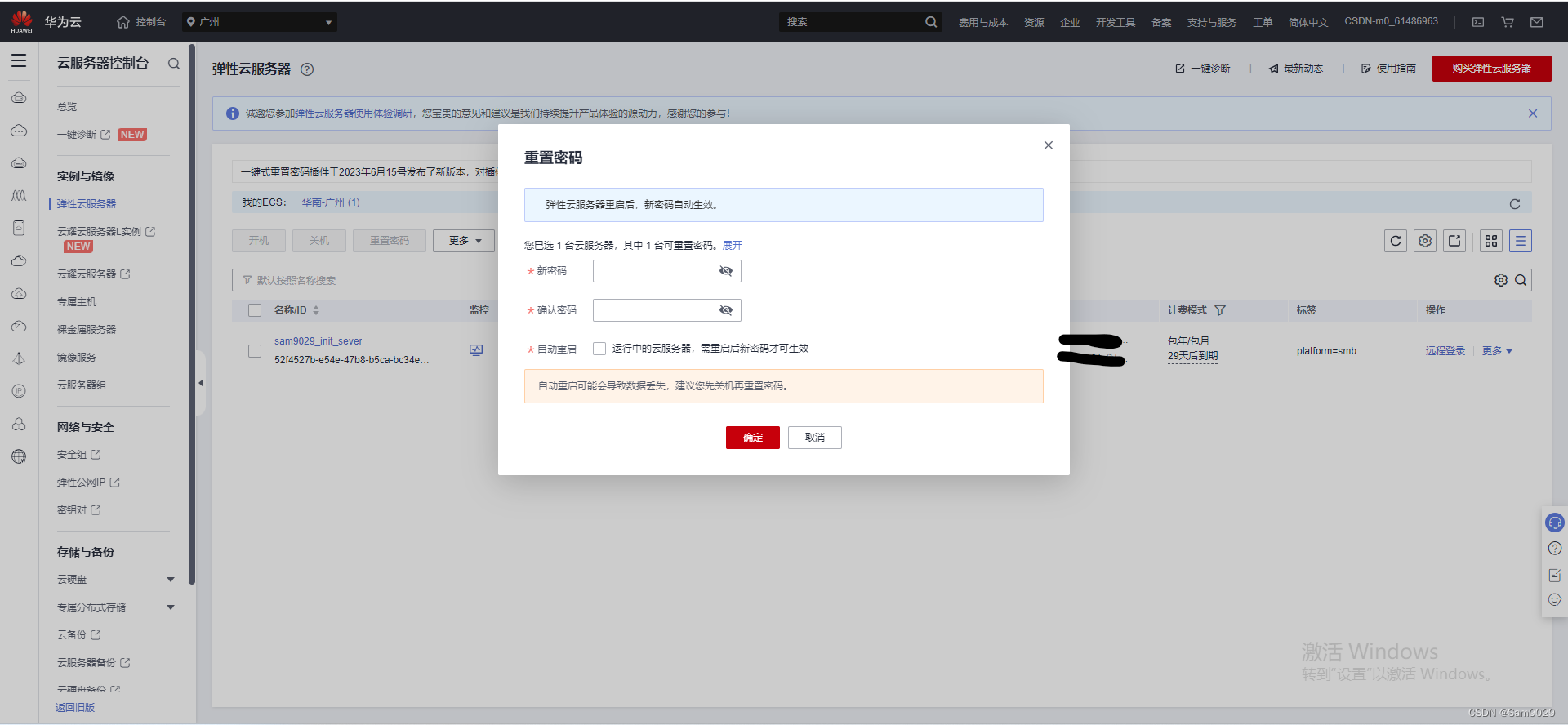Click the 购买弹性云服务器 button
This screenshot has height=725, width=1568.
coord(1491,69)
